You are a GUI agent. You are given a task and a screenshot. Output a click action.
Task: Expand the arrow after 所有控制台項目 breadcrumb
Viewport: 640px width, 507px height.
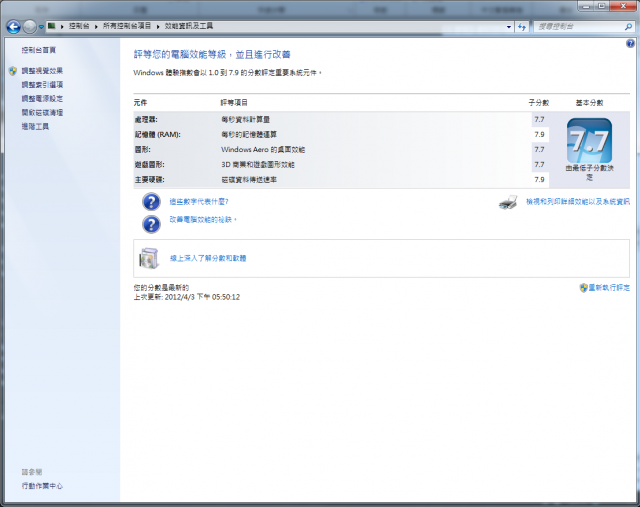(158, 27)
